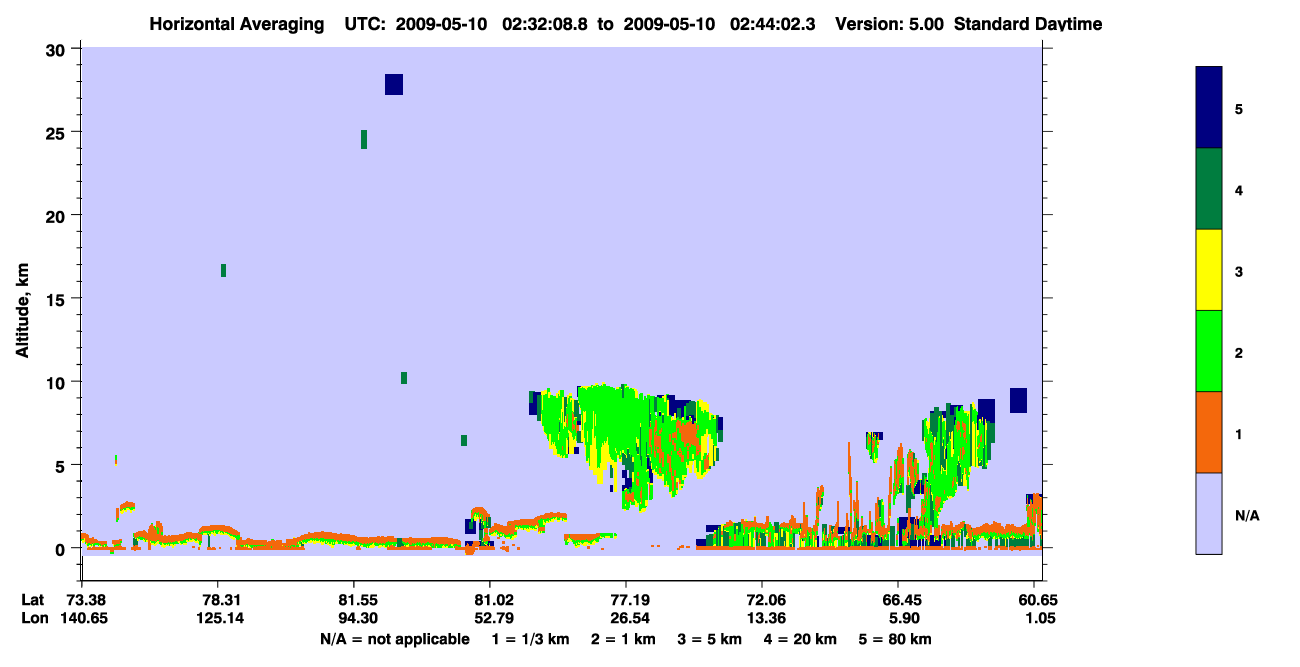Click the altitude tick label 15
Image resolution: width=1300 pixels, height=667 pixels.
click(x=56, y=299)
